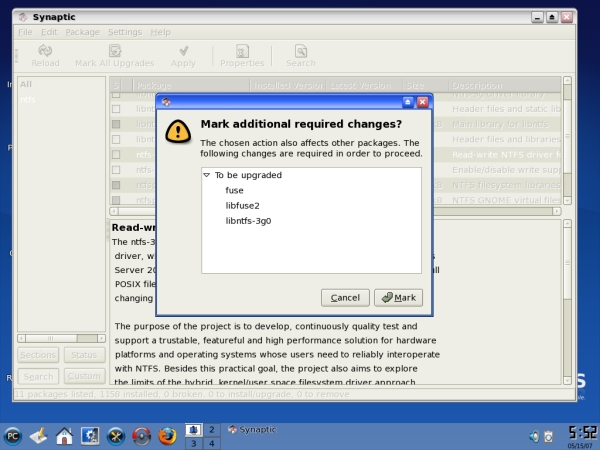Sort by Latest Version column header
This screenshot has height=450, width=600.
tap(365, 85)
